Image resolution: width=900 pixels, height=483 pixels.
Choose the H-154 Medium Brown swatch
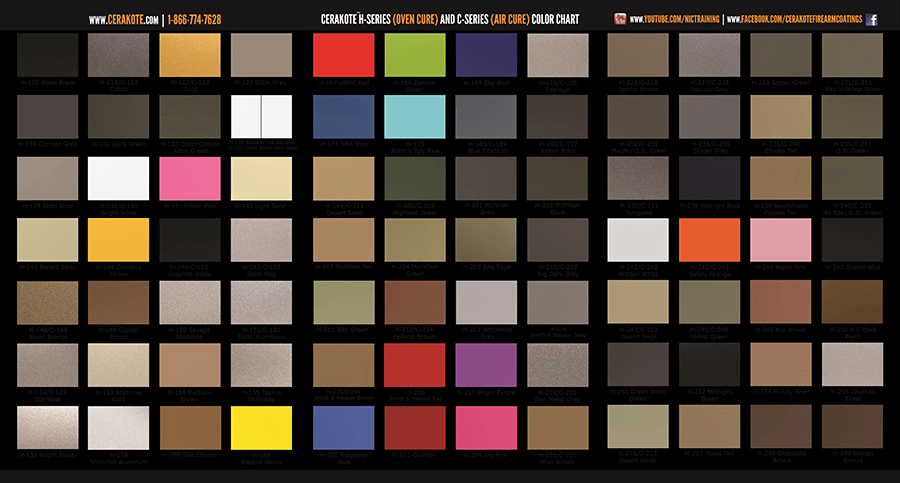click(190, 365)
